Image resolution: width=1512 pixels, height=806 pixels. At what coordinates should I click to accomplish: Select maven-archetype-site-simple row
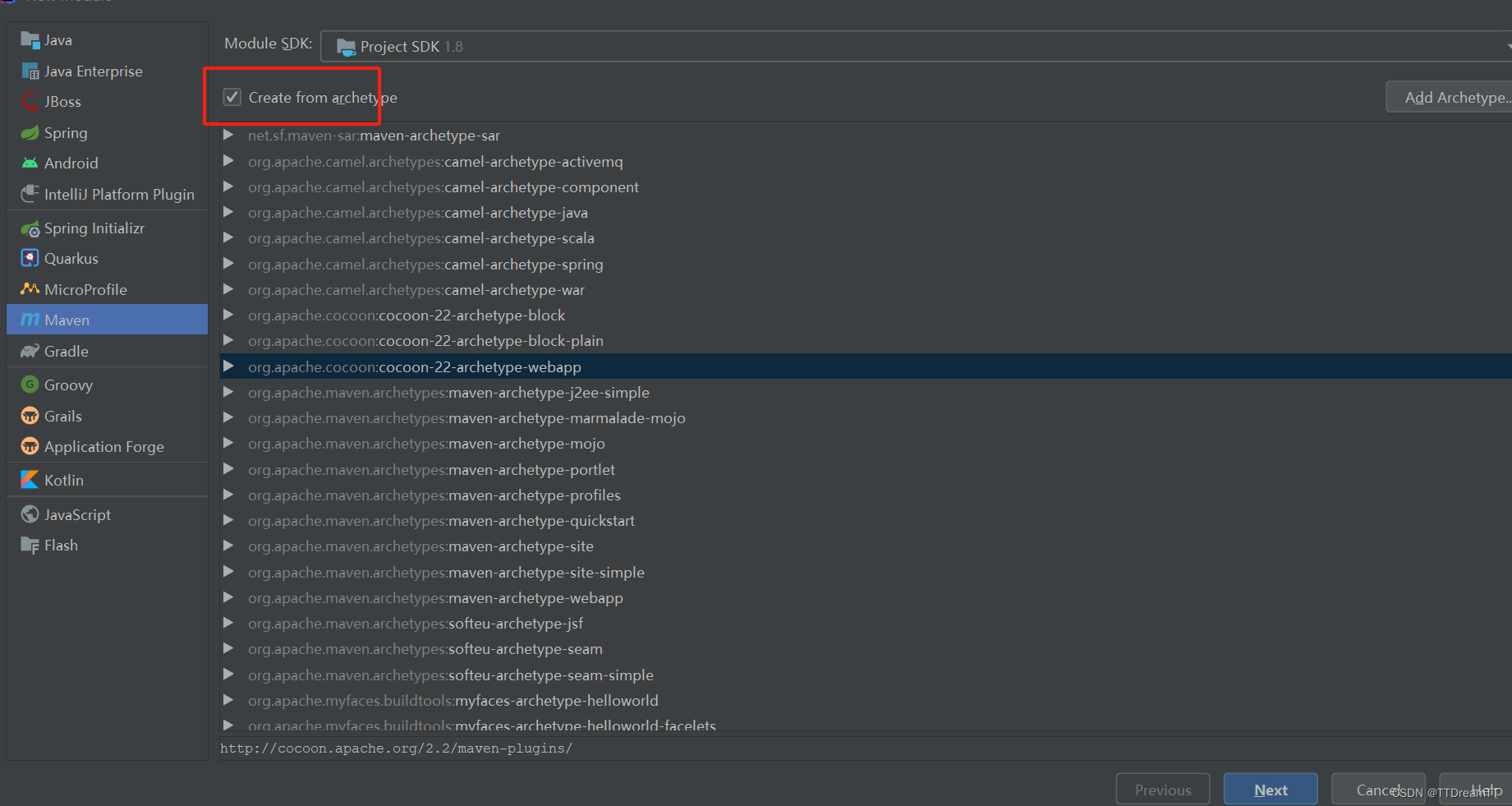tap(866, 572)
